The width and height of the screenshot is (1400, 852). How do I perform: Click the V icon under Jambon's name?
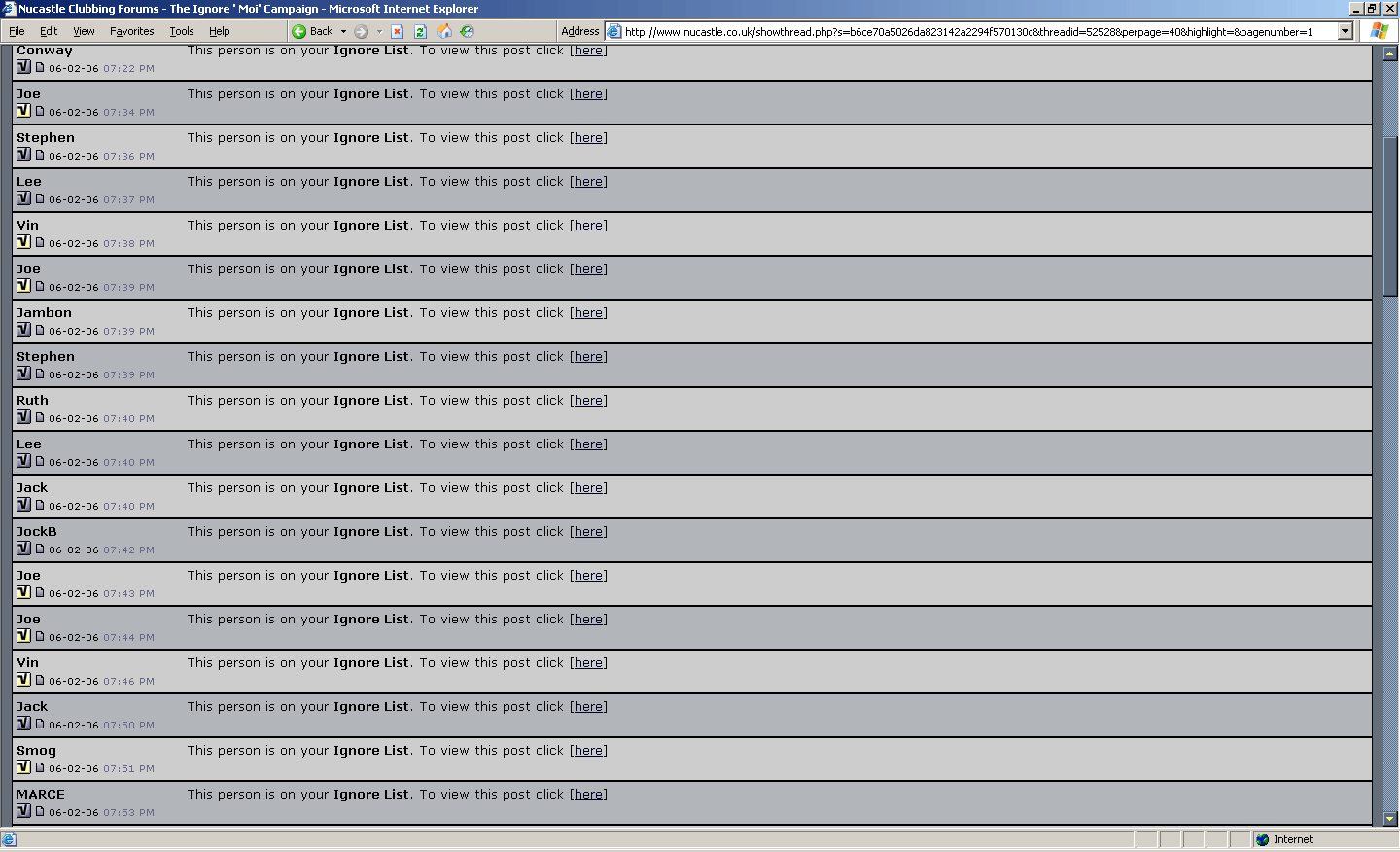click(x=23, y=330)
